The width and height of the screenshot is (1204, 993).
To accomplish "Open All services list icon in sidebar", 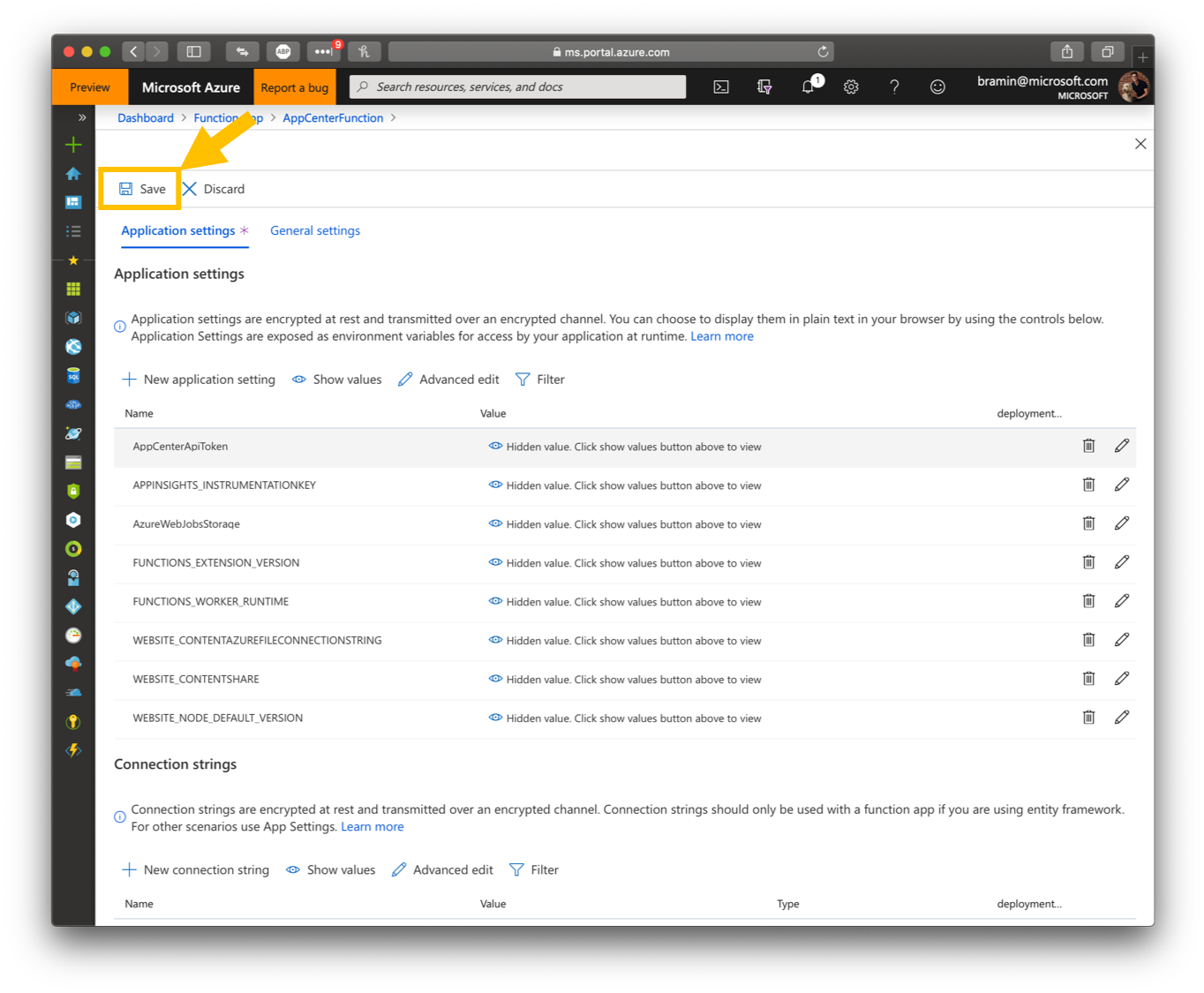I will point(73,231).
